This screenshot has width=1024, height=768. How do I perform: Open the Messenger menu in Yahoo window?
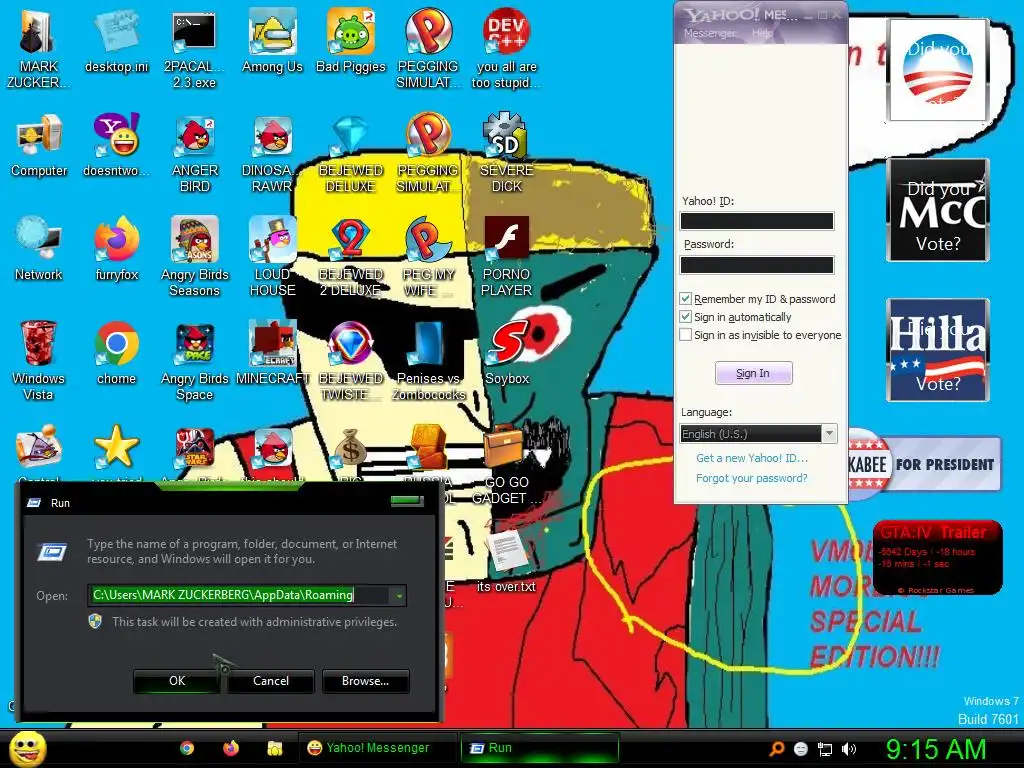[x=709, y=33]
